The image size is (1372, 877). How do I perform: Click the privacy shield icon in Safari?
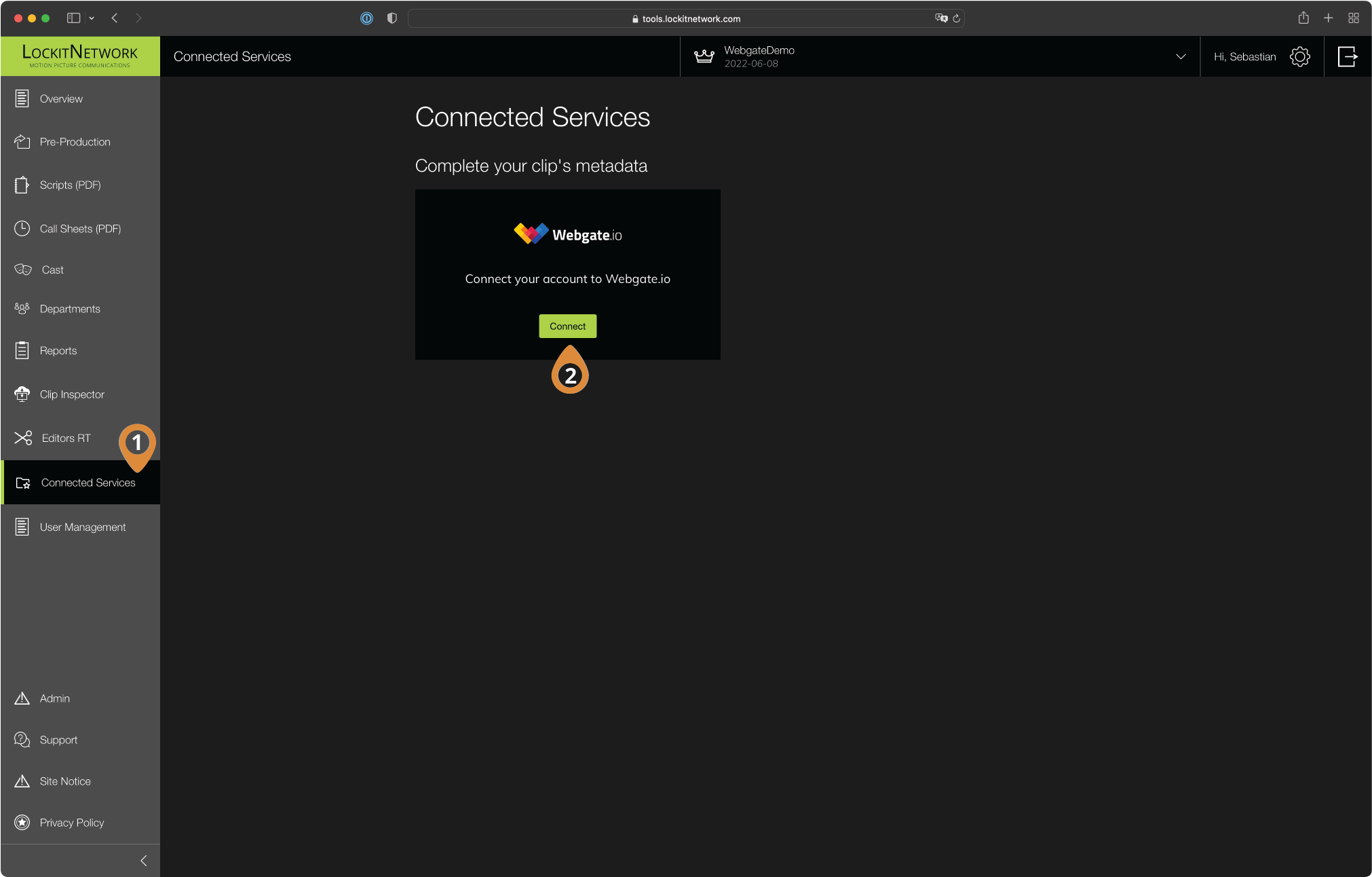pyautogui.click(x=392, y=18)
